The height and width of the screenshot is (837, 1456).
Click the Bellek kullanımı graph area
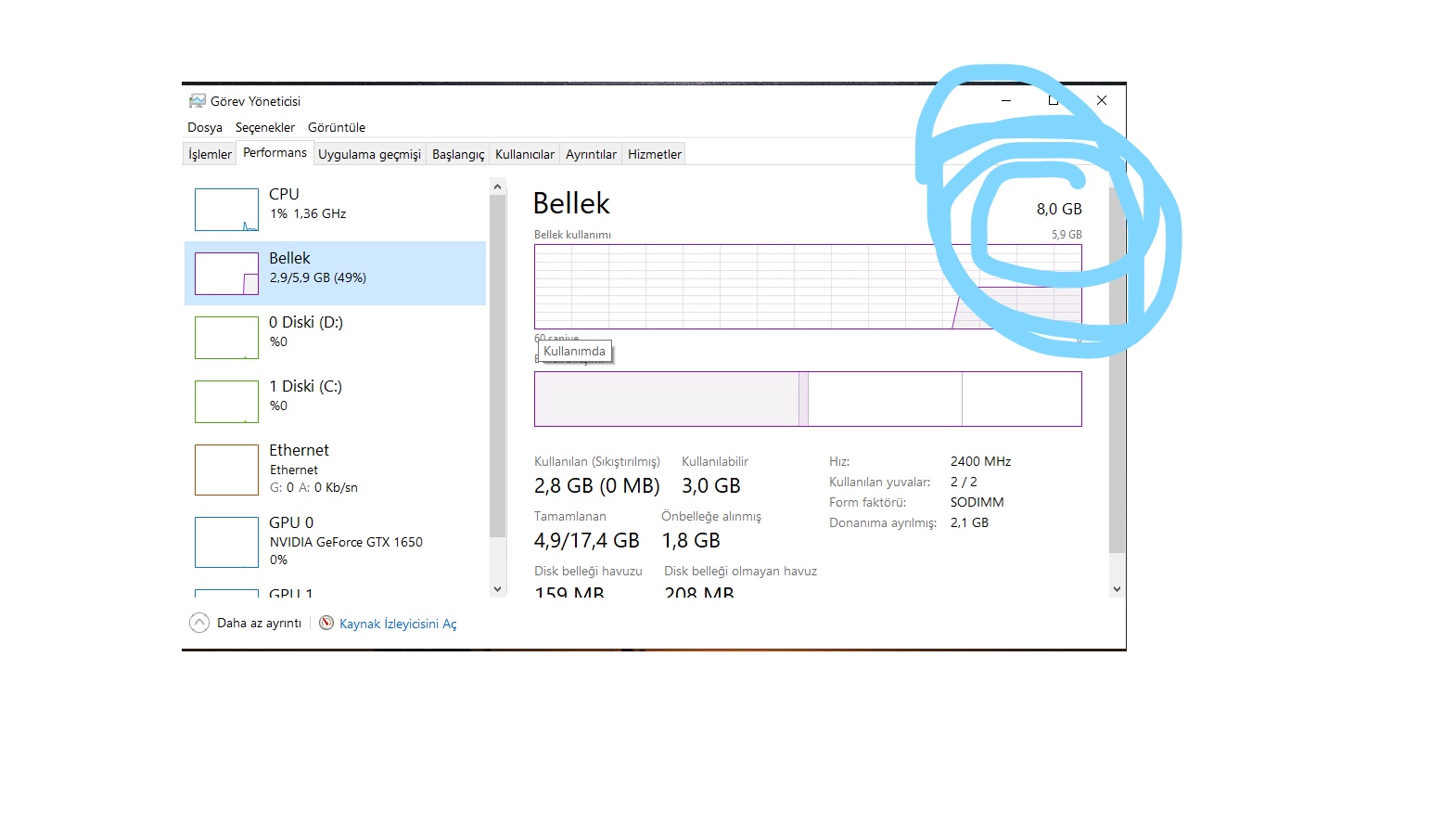coord(808,287)
